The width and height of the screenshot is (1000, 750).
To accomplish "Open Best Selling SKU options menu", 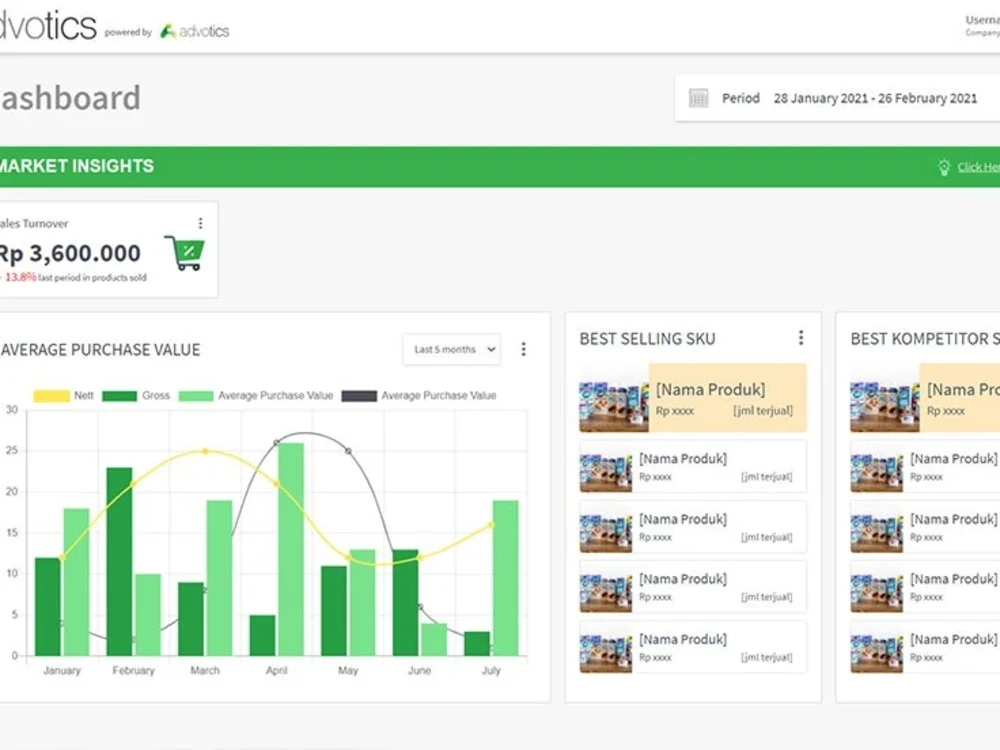I will (x=801, y=338).
